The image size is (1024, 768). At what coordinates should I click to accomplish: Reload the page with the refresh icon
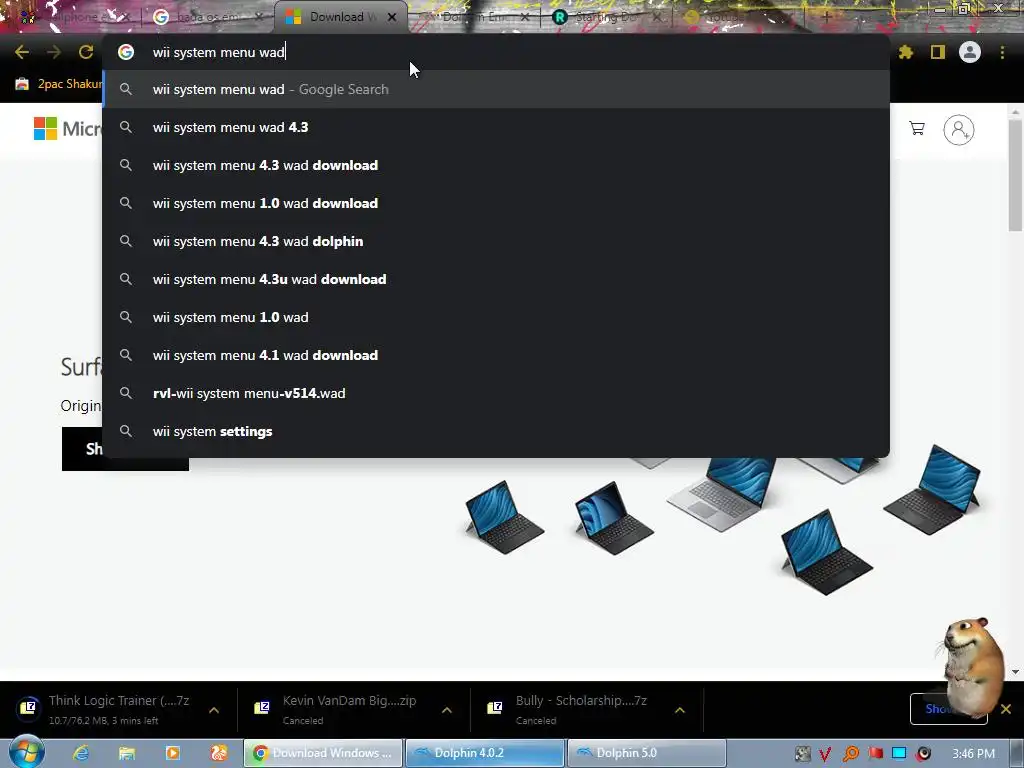[86, 52]
